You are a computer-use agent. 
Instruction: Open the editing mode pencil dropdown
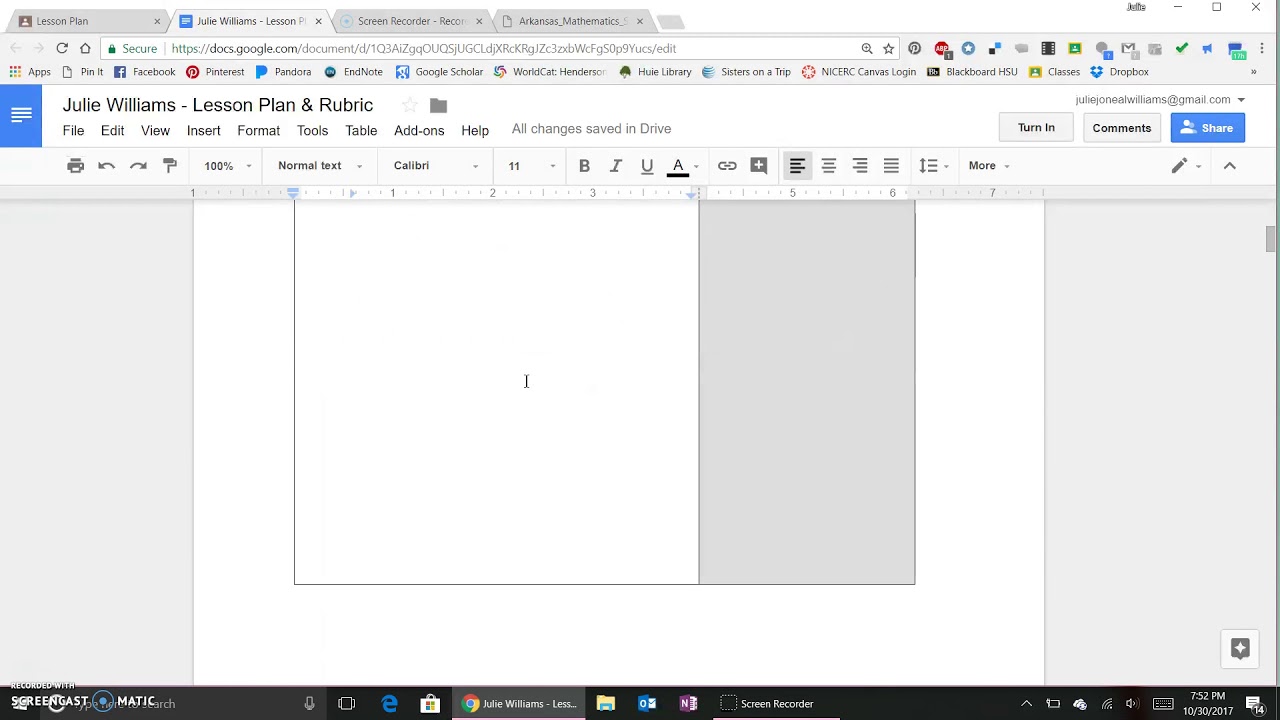[1185, 166]
